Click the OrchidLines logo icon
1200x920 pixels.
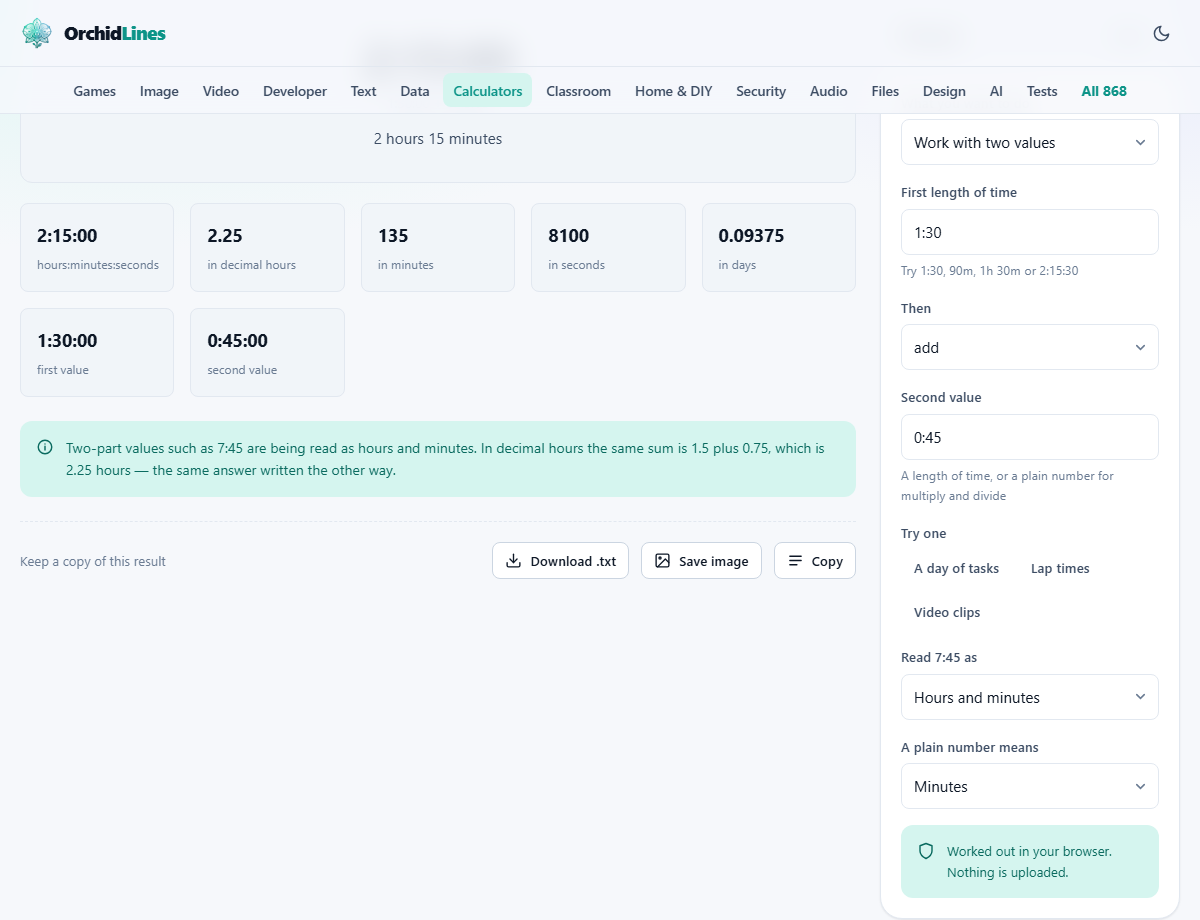pyautogui.click(x=37, y=33)
